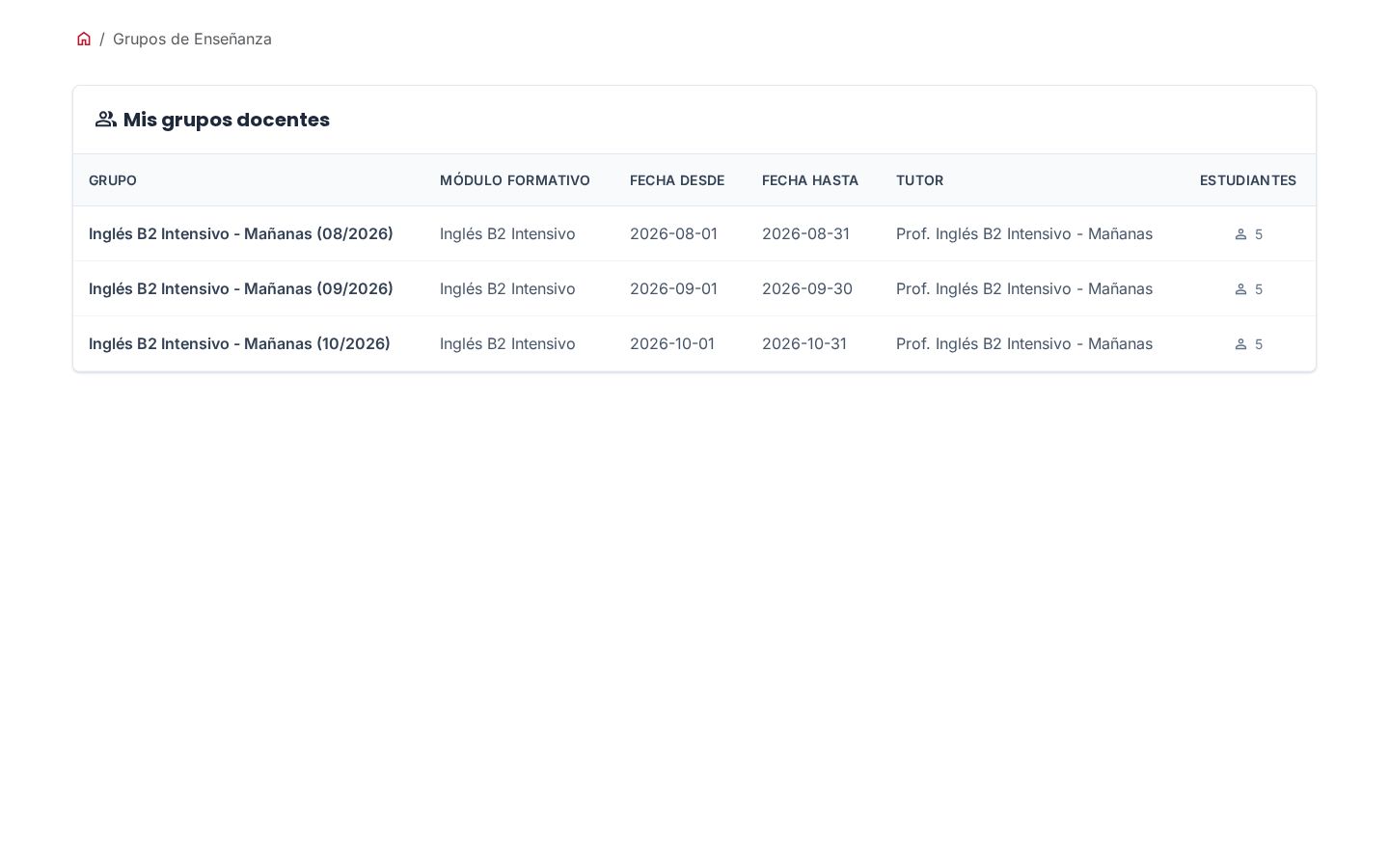The image size is (1389, 868).
Task: Open group Inglés B2 Intensivo - Mañanas (08/2026)
Action: [241, 233]
